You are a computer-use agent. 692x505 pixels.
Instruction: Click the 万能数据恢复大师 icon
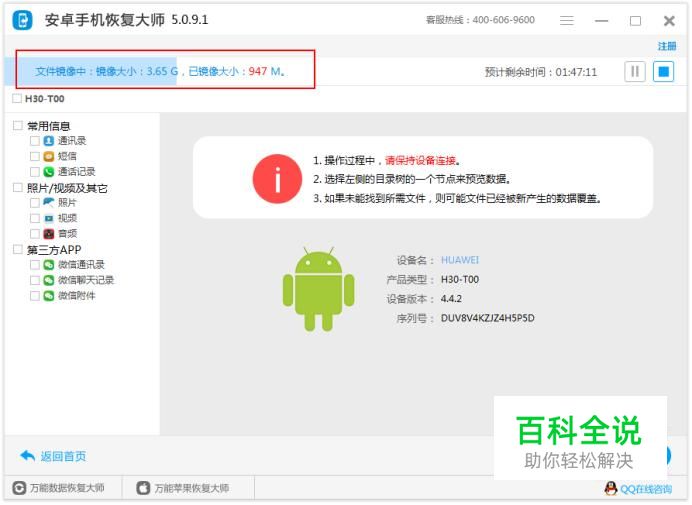pyautogui.click(x=19, y=488)
